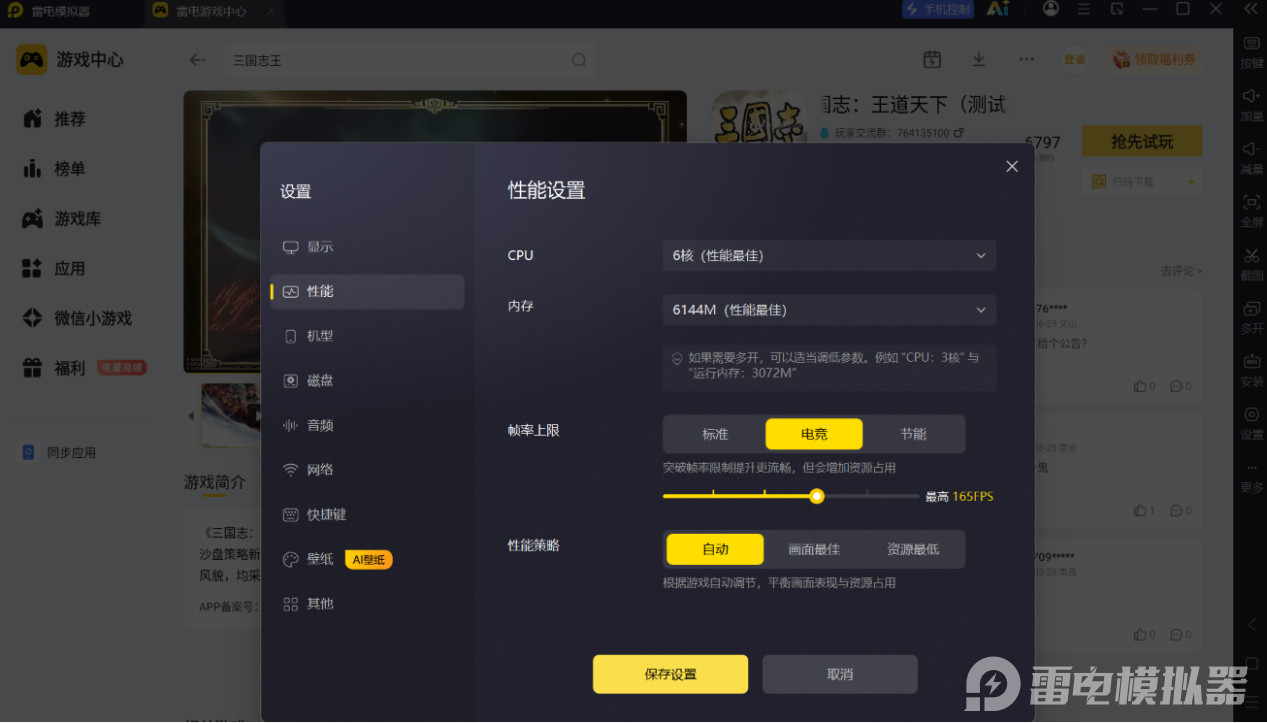1267x723 pixels.
Task: Click 加量 volume up in the right toolbar
Action: [x=1251, y=105]
